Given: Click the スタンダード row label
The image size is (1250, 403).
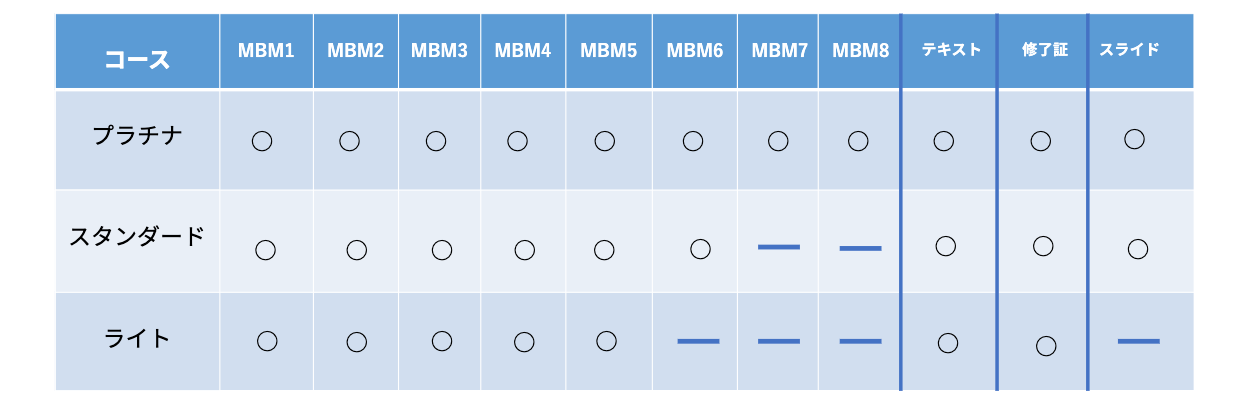Looking at the screenshot, I should [137, 236].
